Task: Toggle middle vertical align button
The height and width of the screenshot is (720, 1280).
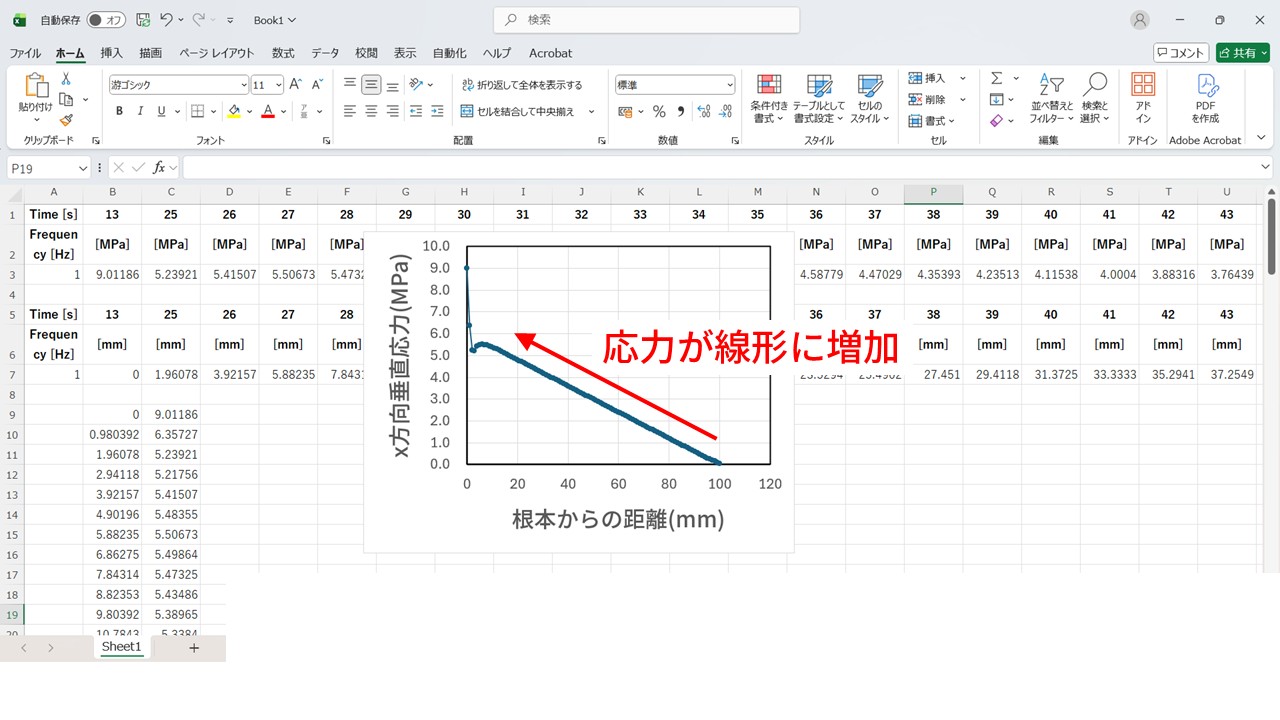Action: point(371,85)
